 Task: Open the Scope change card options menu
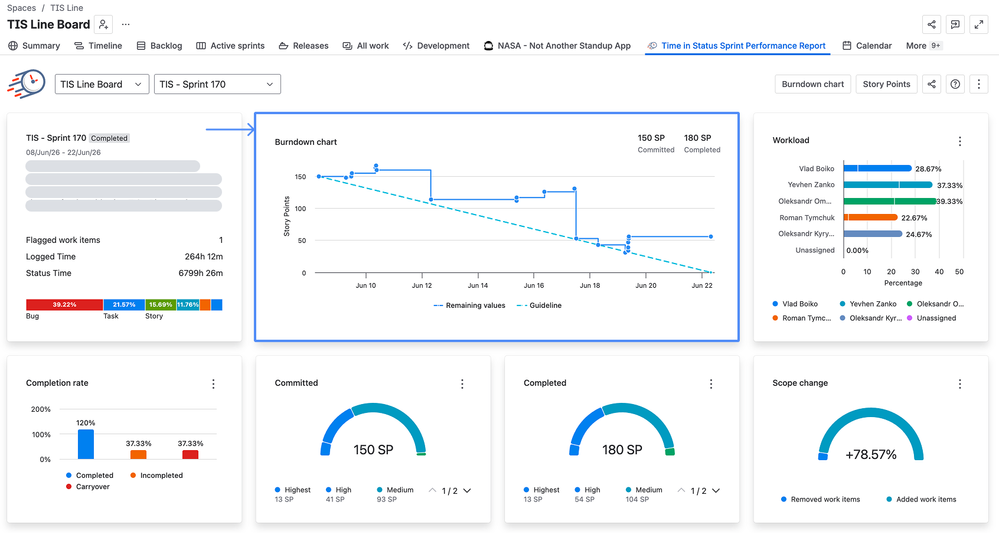[959, 383]
